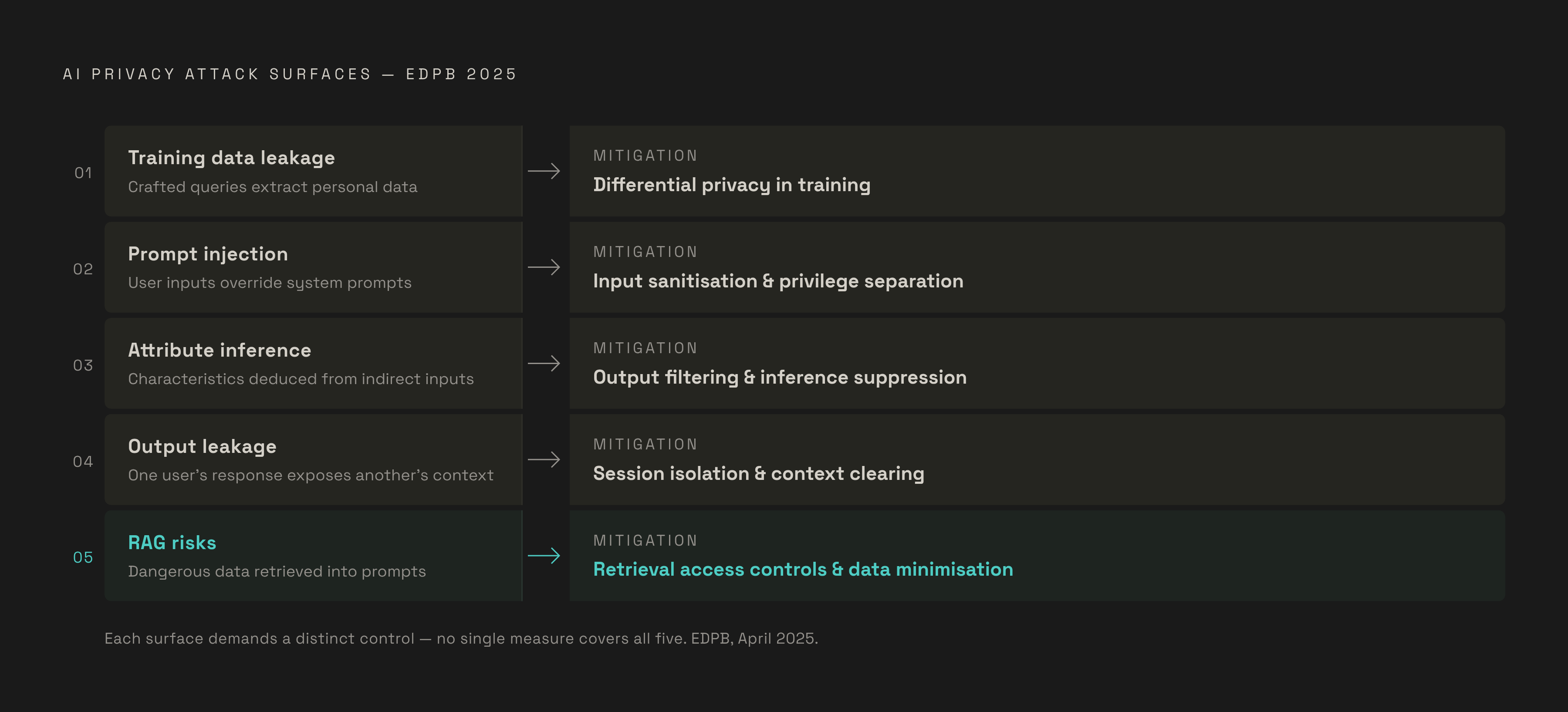Click 'User inputs override system prompts'
This screenshot has width=1568, height=712.
(270, 283)
